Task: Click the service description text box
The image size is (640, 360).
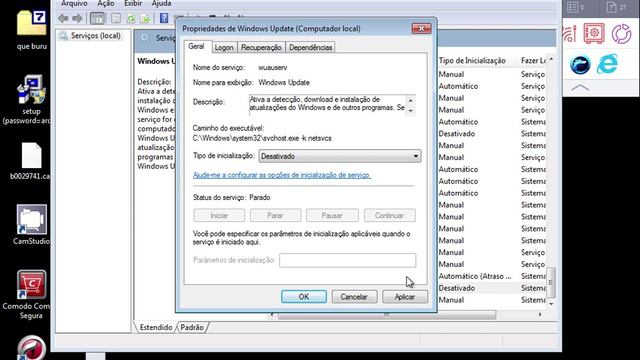Action: coord(332,105)
